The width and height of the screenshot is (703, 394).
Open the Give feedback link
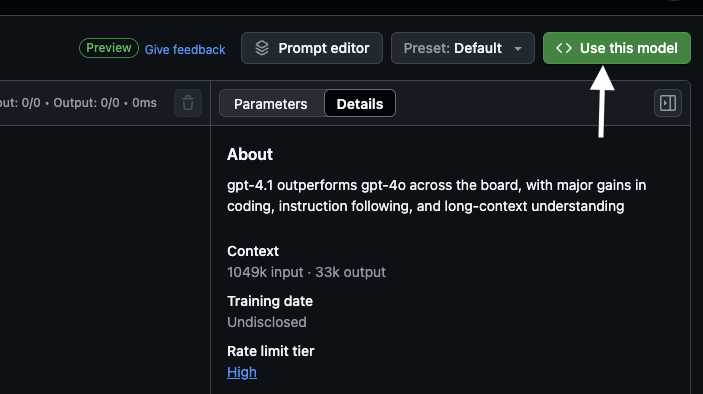point(185,49)
